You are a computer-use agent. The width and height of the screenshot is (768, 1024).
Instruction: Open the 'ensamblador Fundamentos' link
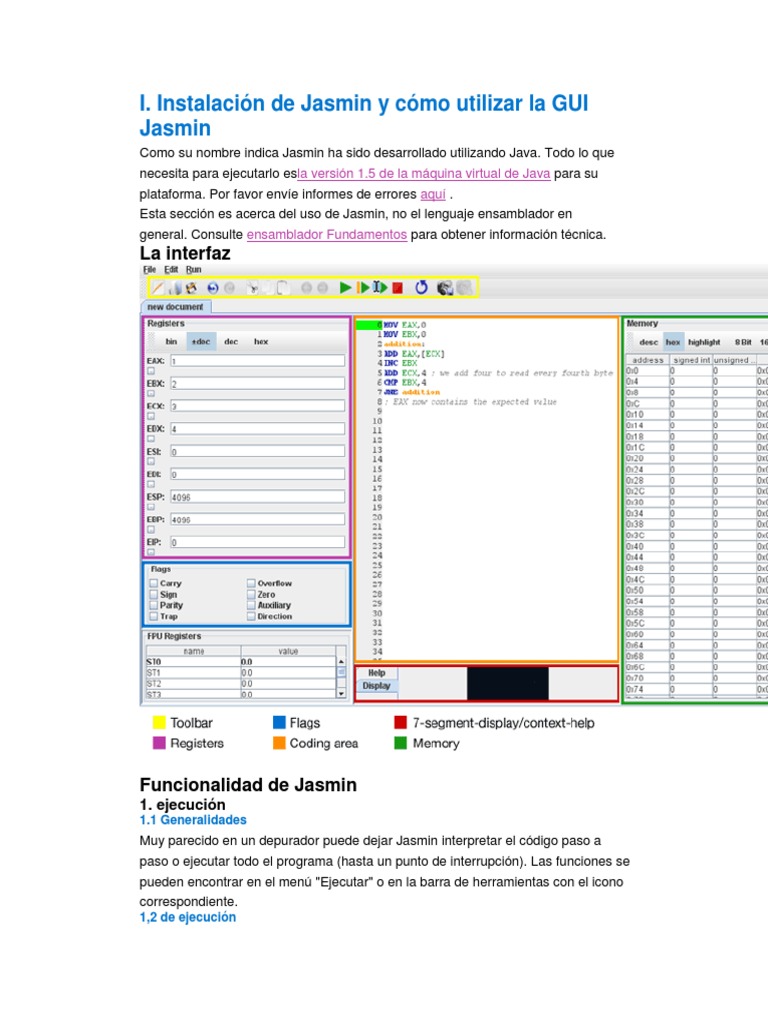point(327,234)
